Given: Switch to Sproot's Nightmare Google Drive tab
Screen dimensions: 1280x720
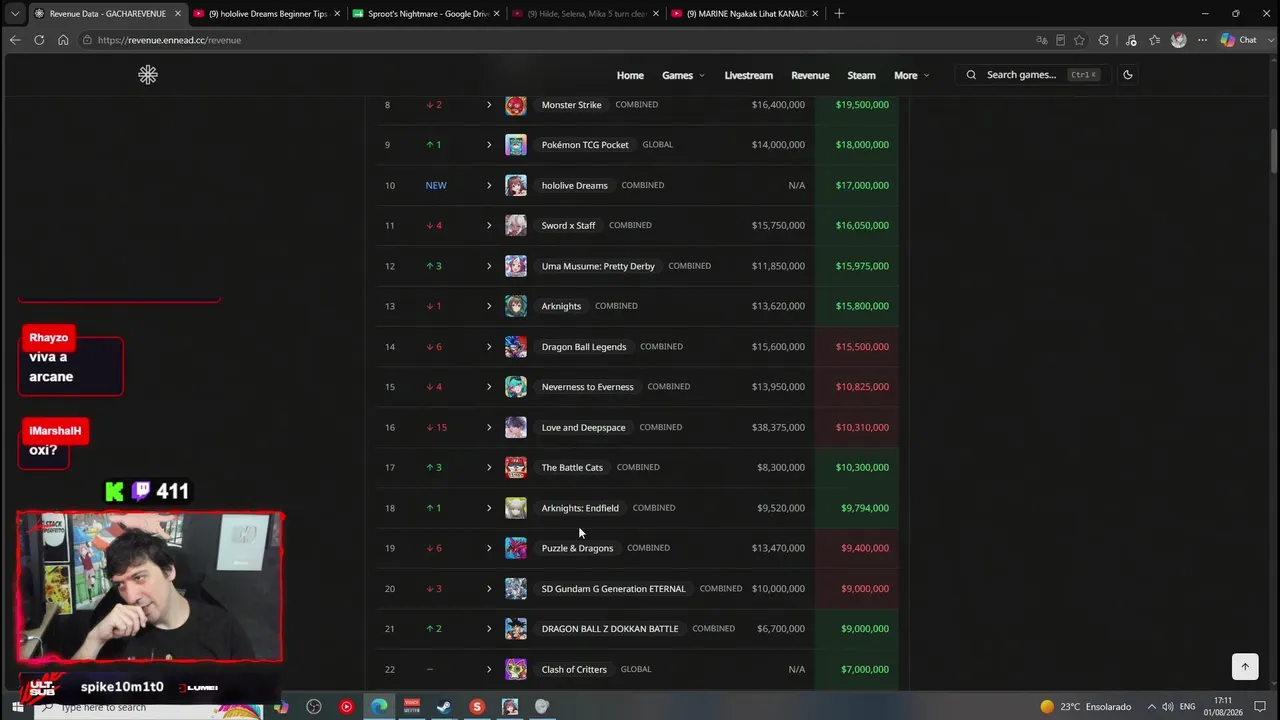Looking at the screenshot, I should click(426, 14).
